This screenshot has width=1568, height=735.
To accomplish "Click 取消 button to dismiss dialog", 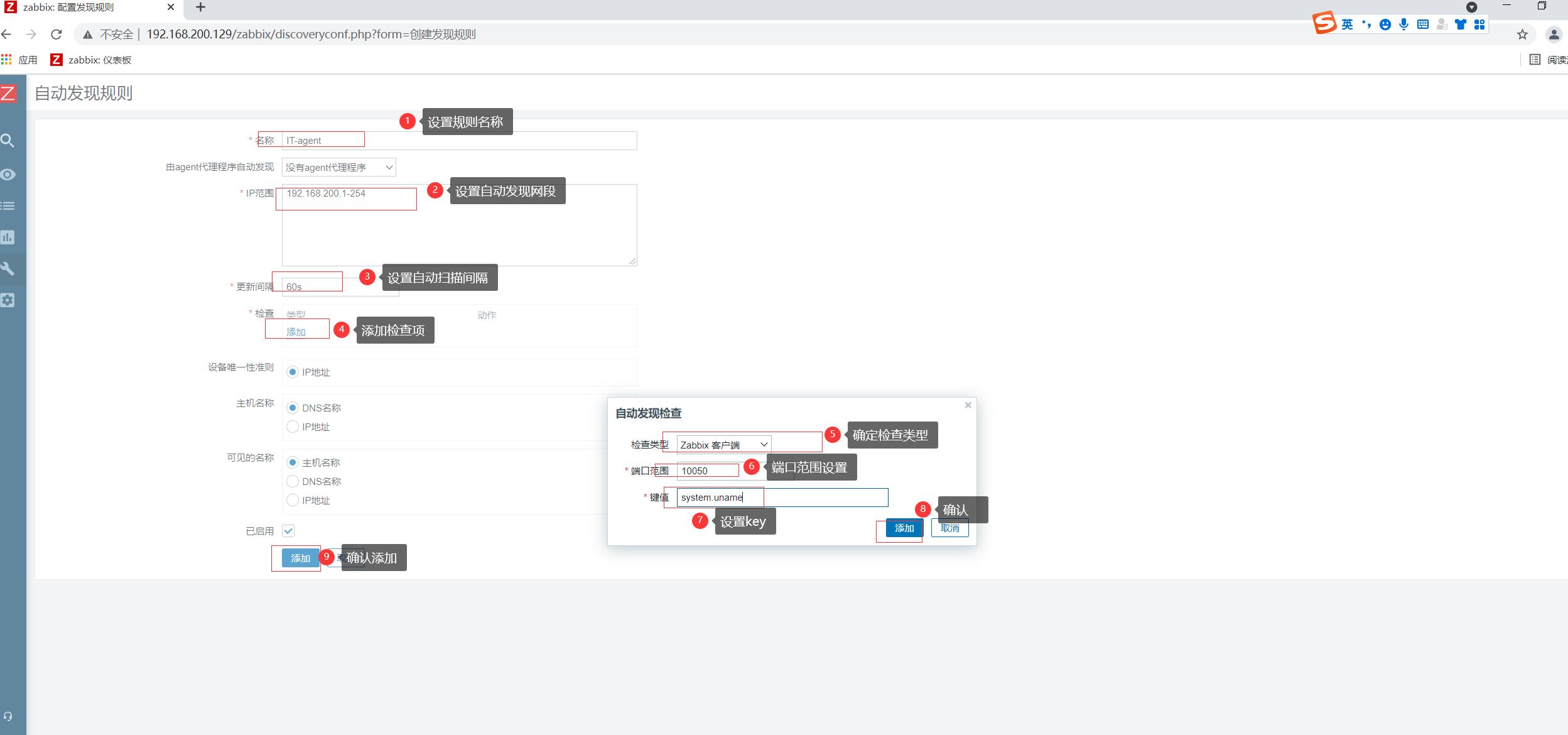I will tap(949, 528).
